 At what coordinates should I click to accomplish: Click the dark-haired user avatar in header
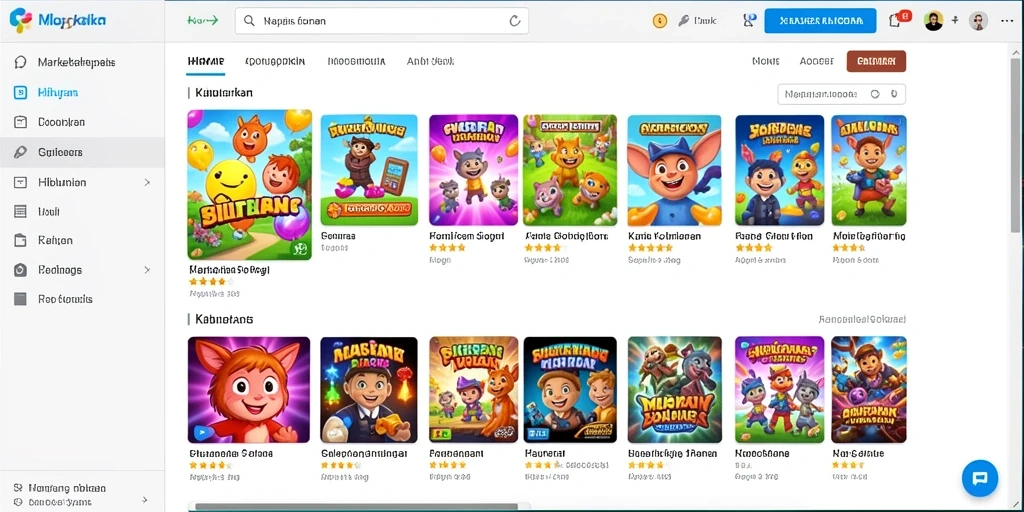[934, 21]
